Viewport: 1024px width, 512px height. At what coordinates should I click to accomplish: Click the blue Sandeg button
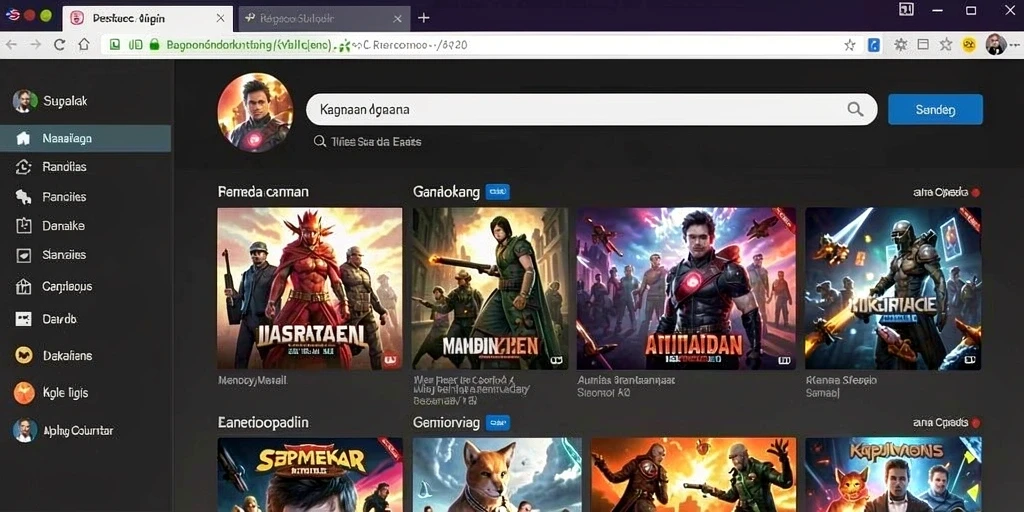(x=935, y=109)
